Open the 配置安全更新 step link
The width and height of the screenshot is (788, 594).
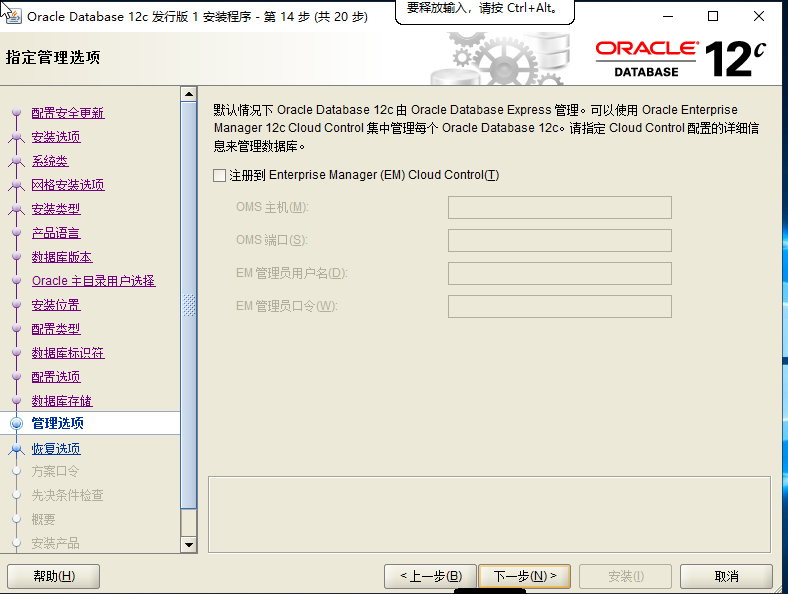(68, 113)
